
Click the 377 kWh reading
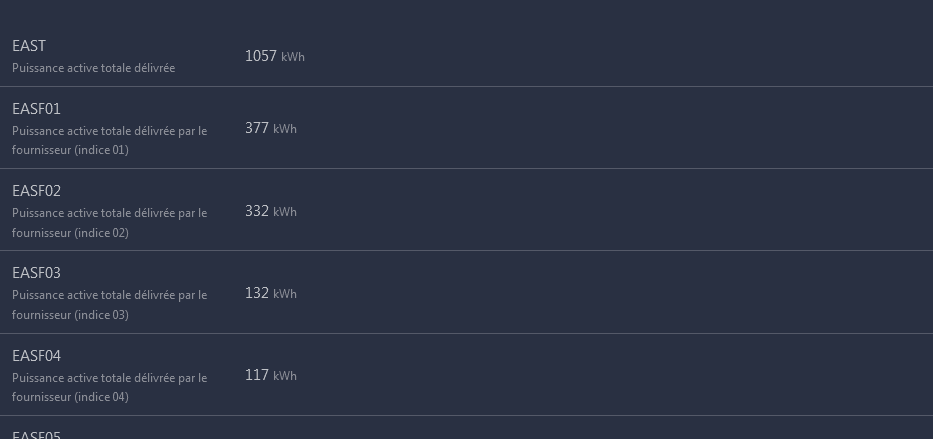[271, 128]
